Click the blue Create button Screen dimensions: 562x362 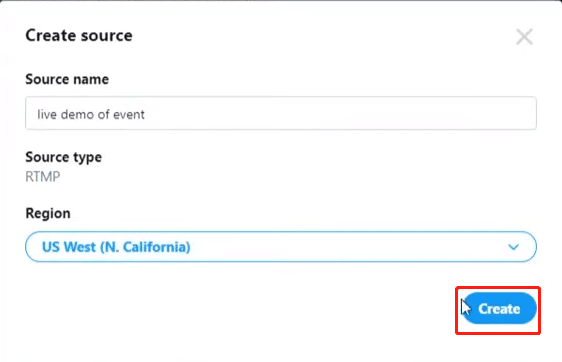click(x=500, y=308)
